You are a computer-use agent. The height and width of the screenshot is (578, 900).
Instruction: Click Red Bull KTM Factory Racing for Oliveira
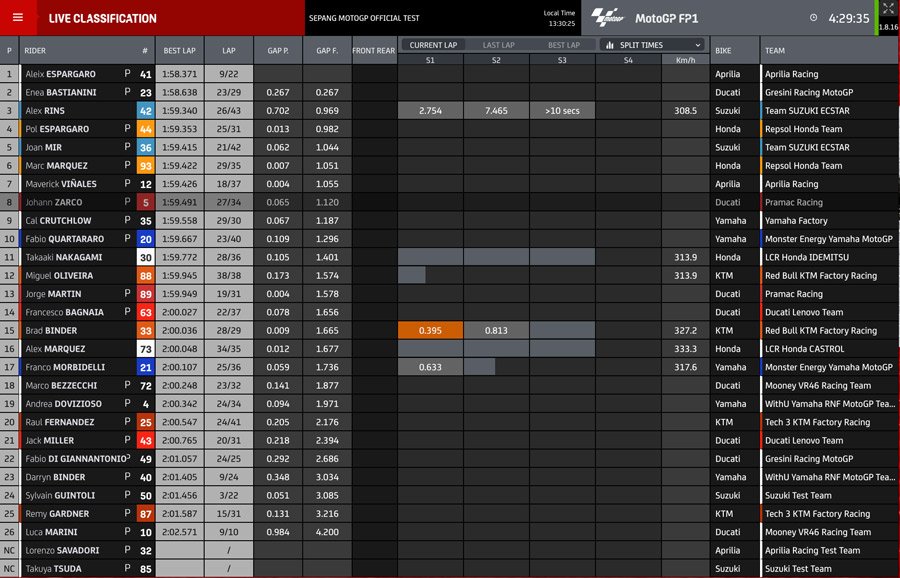820,276
